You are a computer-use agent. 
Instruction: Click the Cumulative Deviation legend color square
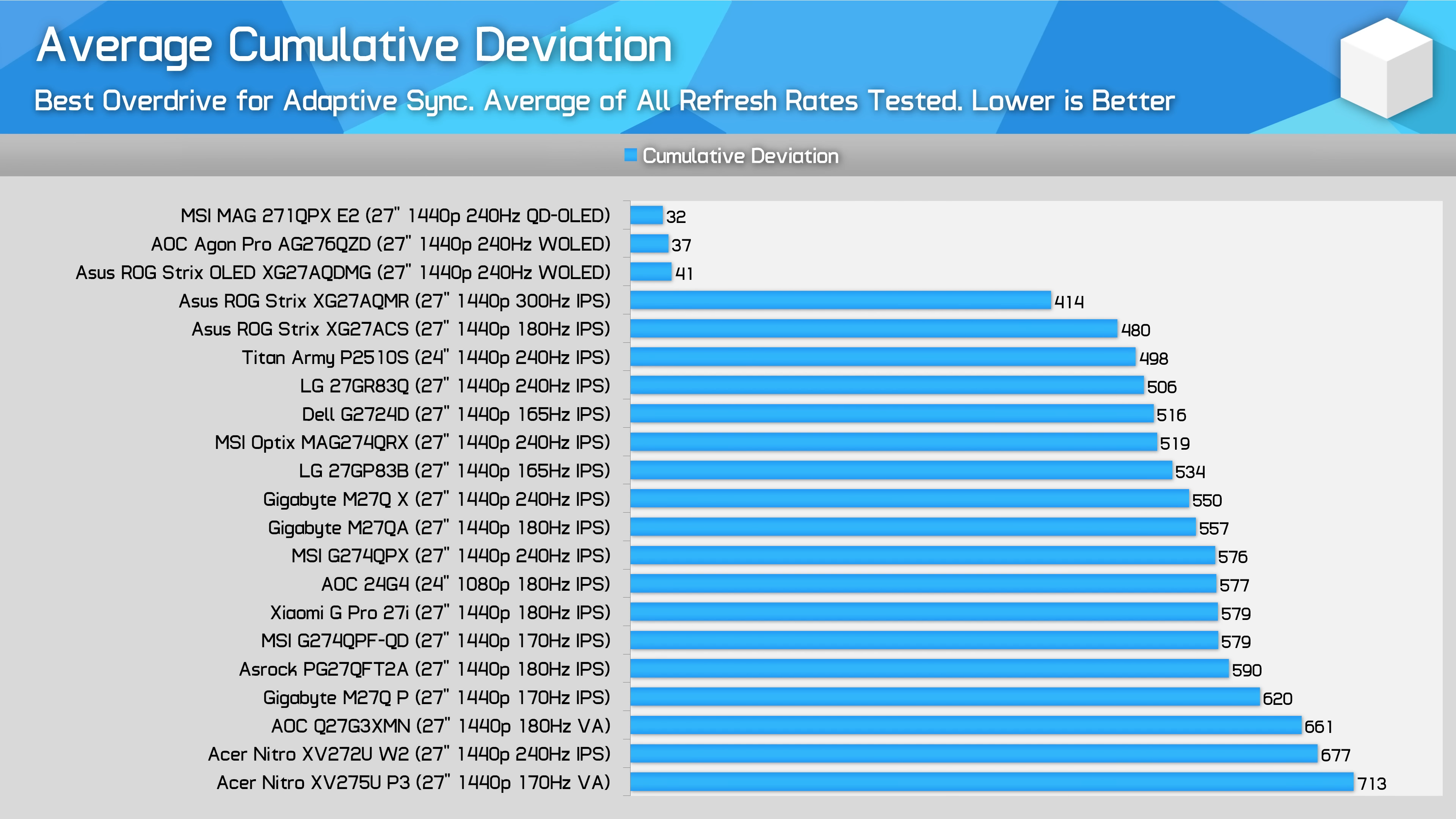(x=631, y=154)
